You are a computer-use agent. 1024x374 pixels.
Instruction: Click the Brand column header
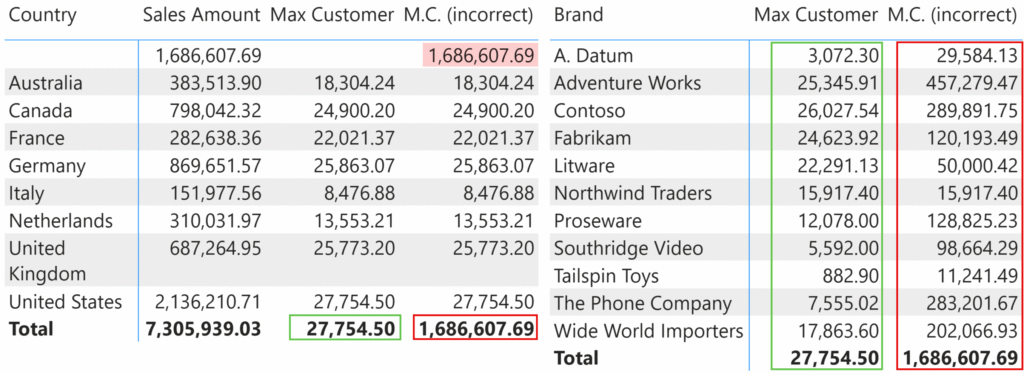click(579, 15)
